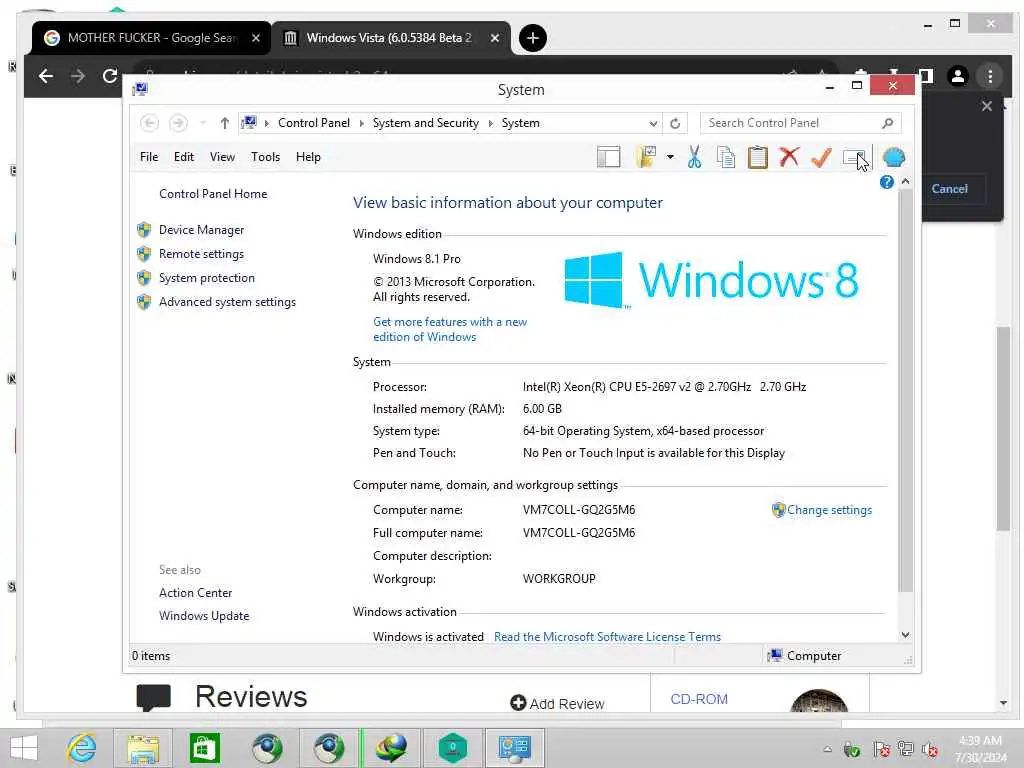The height and width of the screenshot is (768, 1024).
Task: Open the Tools menu
Action: (x=265, y=157)
